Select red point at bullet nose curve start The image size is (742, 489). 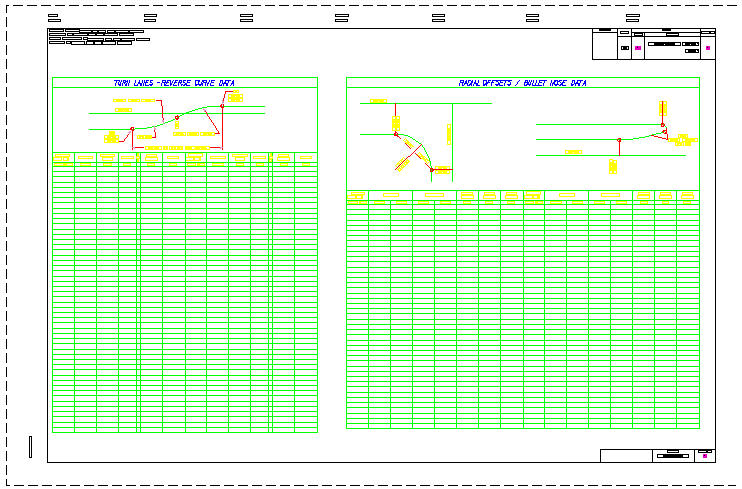[620, 139]
